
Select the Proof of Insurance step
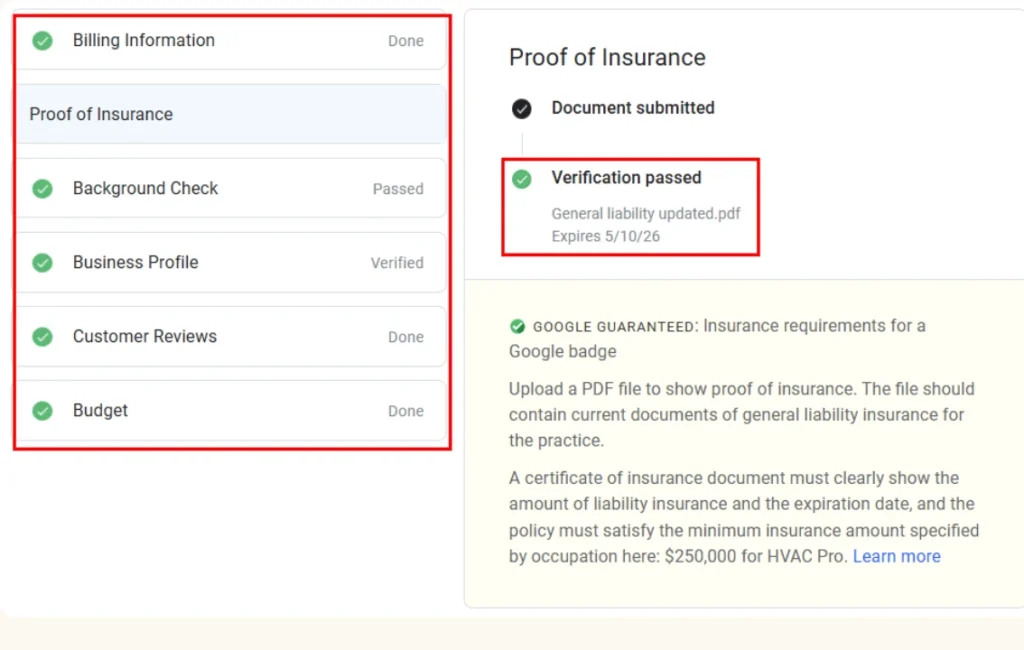pos(101,115)
